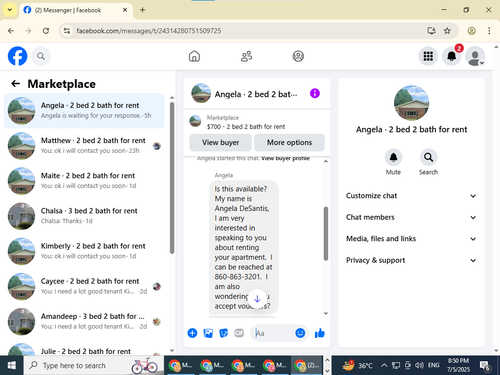The image size is (500, 375).
Task: Open Chrome profile icon
Action: pyautogui.click(x=471, y=31)
